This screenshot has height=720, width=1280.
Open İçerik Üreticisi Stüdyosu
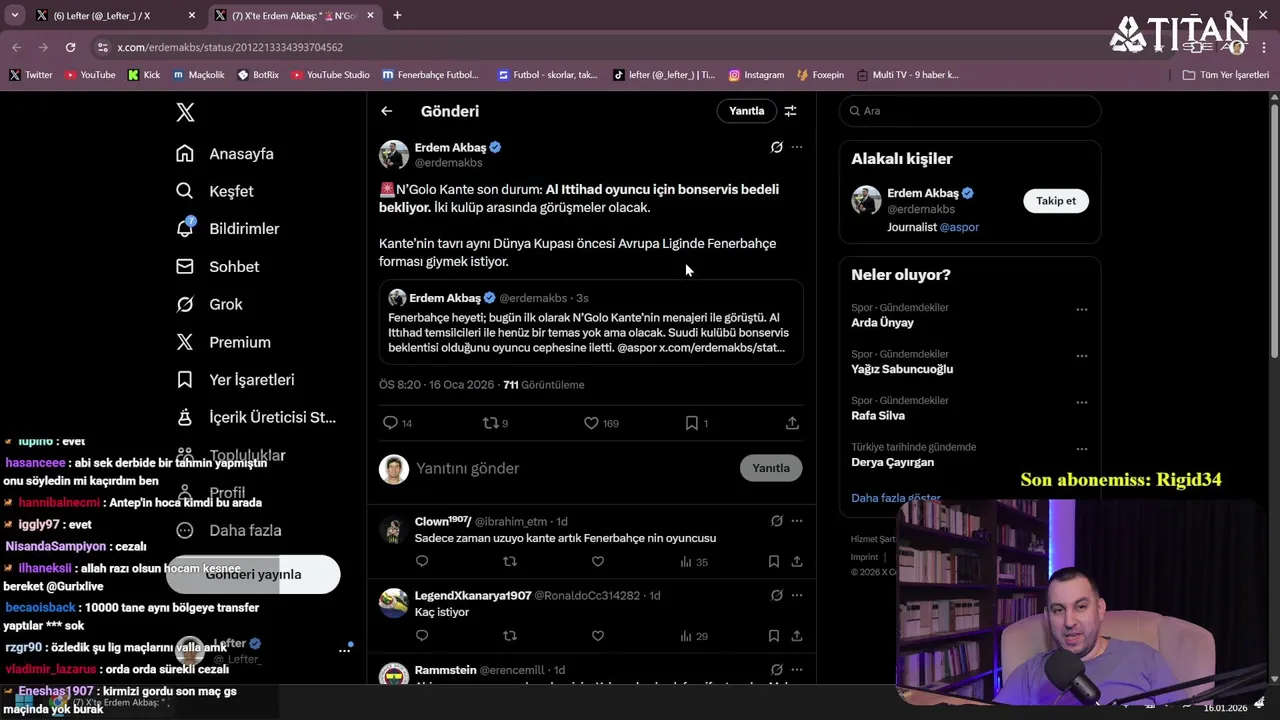(x=256, y=417)
